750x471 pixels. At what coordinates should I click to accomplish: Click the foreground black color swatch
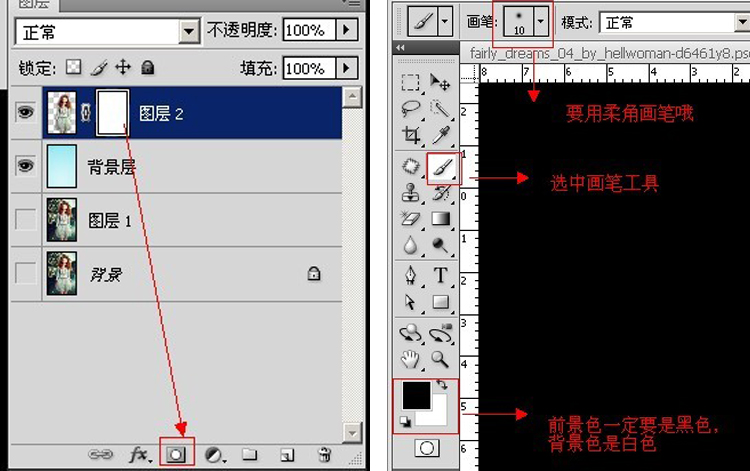414,394
